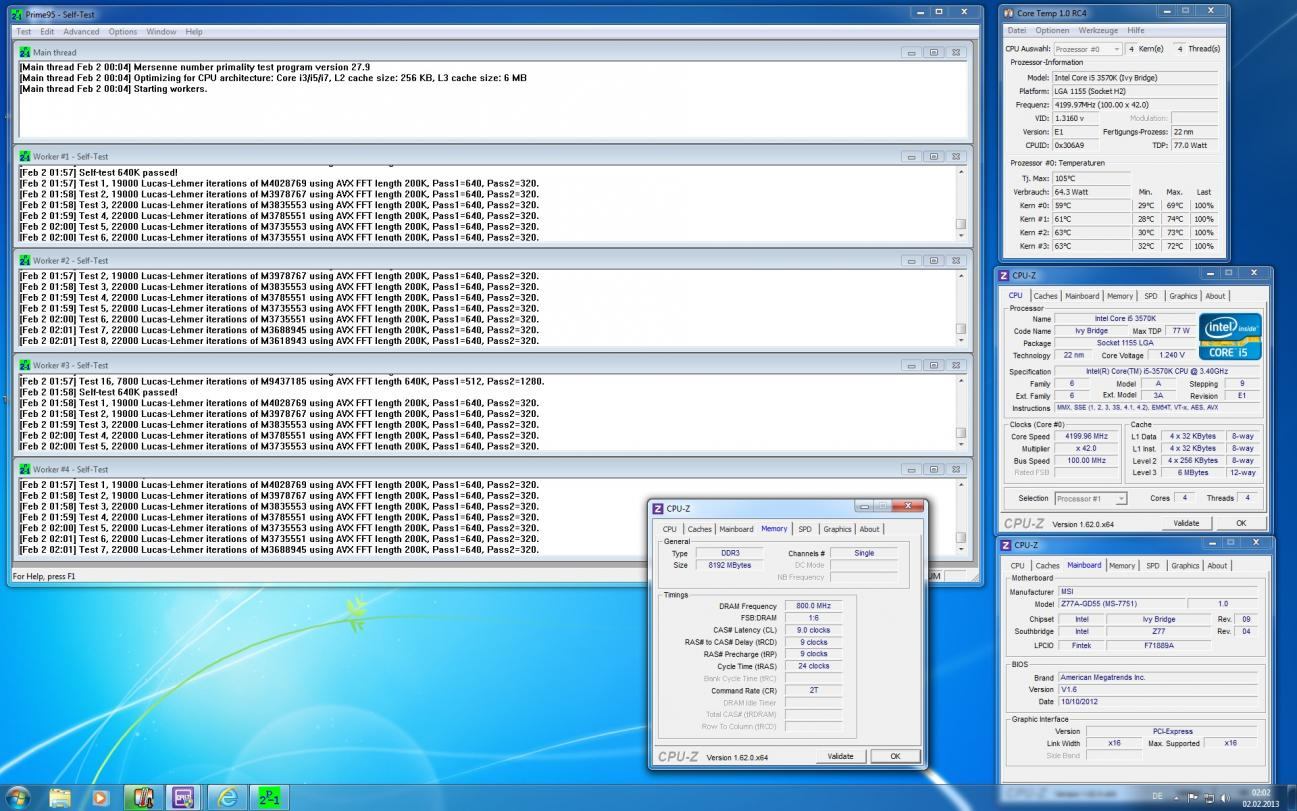Open the Test menu in Prime95
This screenshot has width=1297, height=811.
(x=23, y=32)
